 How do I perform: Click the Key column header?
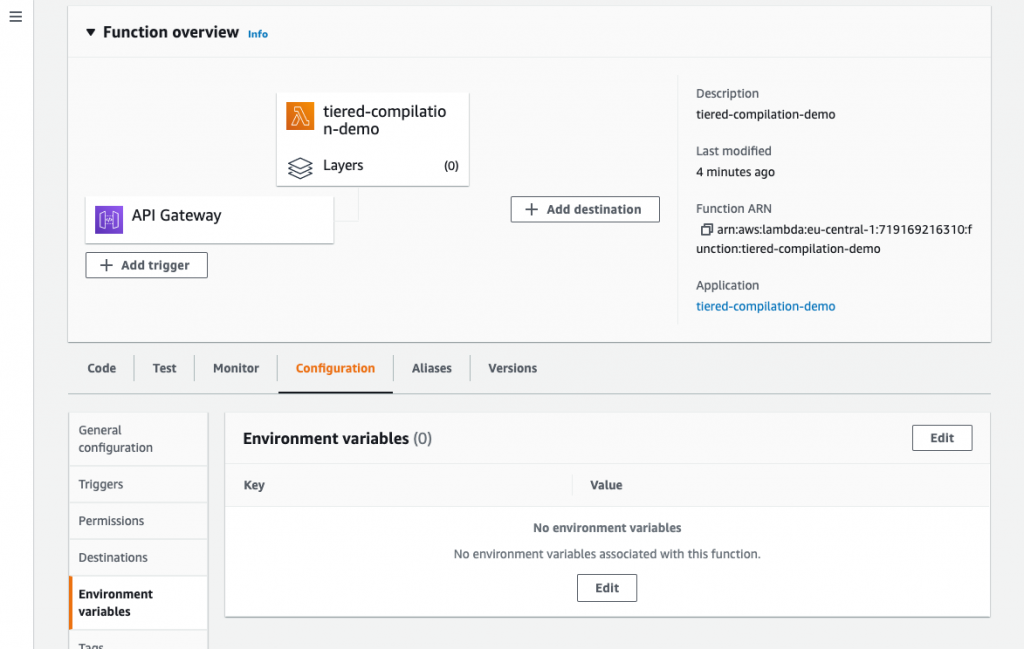pos(254,485)
